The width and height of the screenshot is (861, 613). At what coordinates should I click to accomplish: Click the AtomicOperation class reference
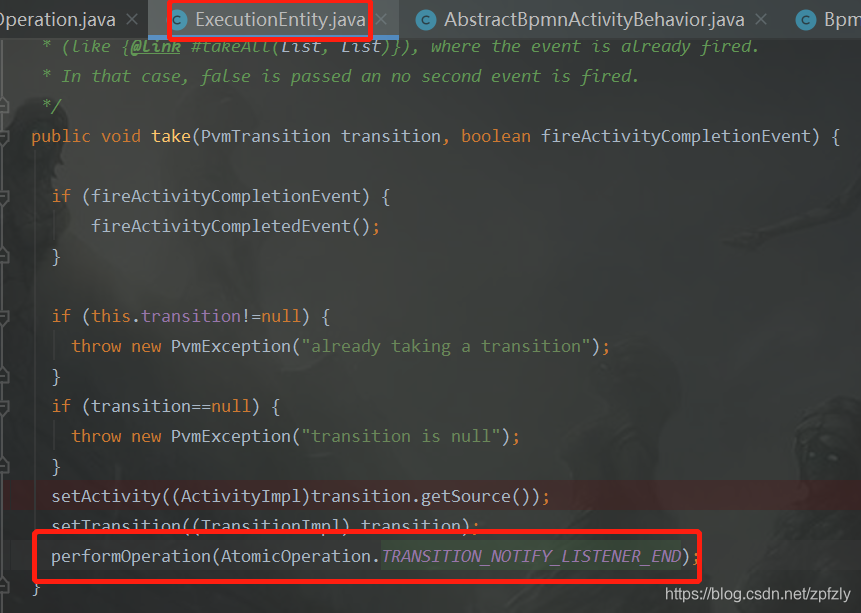coord(295,556)
